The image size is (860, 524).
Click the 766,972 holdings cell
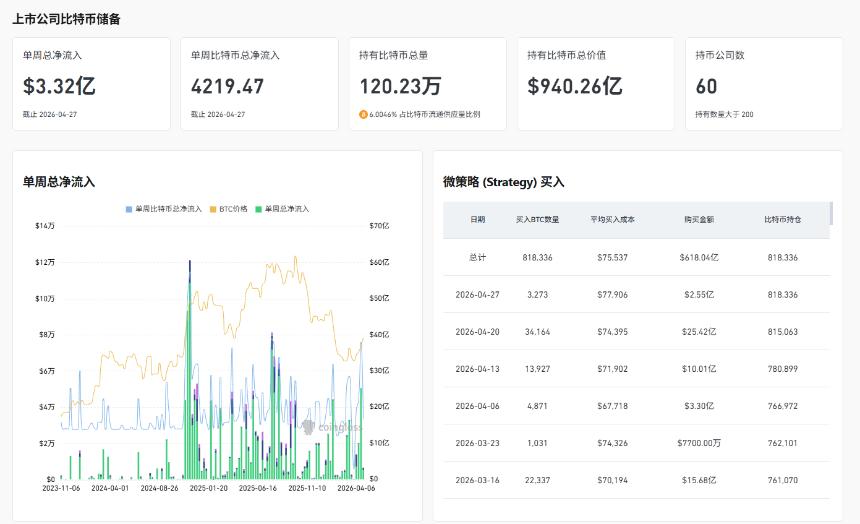pos(783,406)
